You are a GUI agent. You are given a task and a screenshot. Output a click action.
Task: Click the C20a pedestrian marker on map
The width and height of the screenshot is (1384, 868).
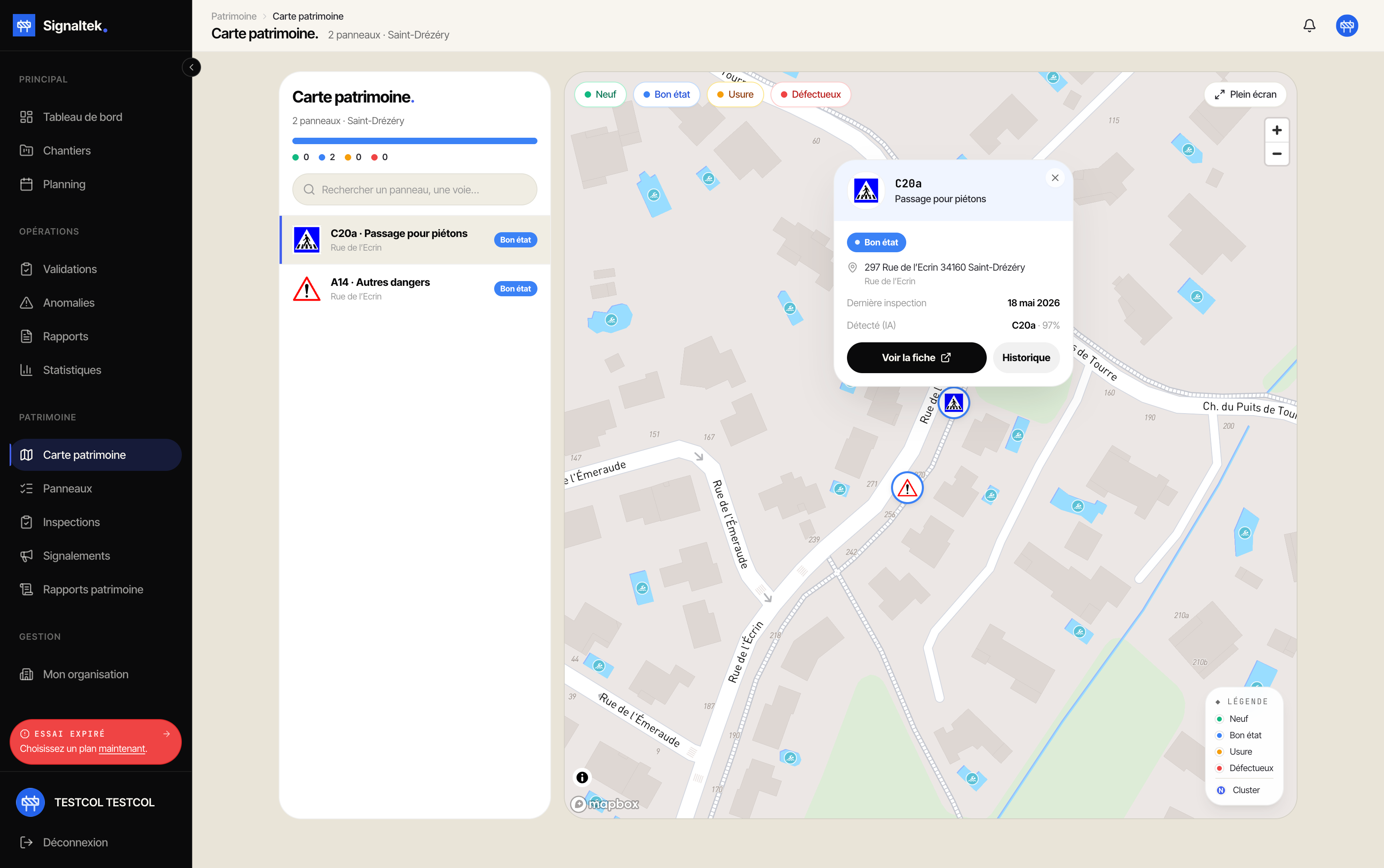[954, 404]
